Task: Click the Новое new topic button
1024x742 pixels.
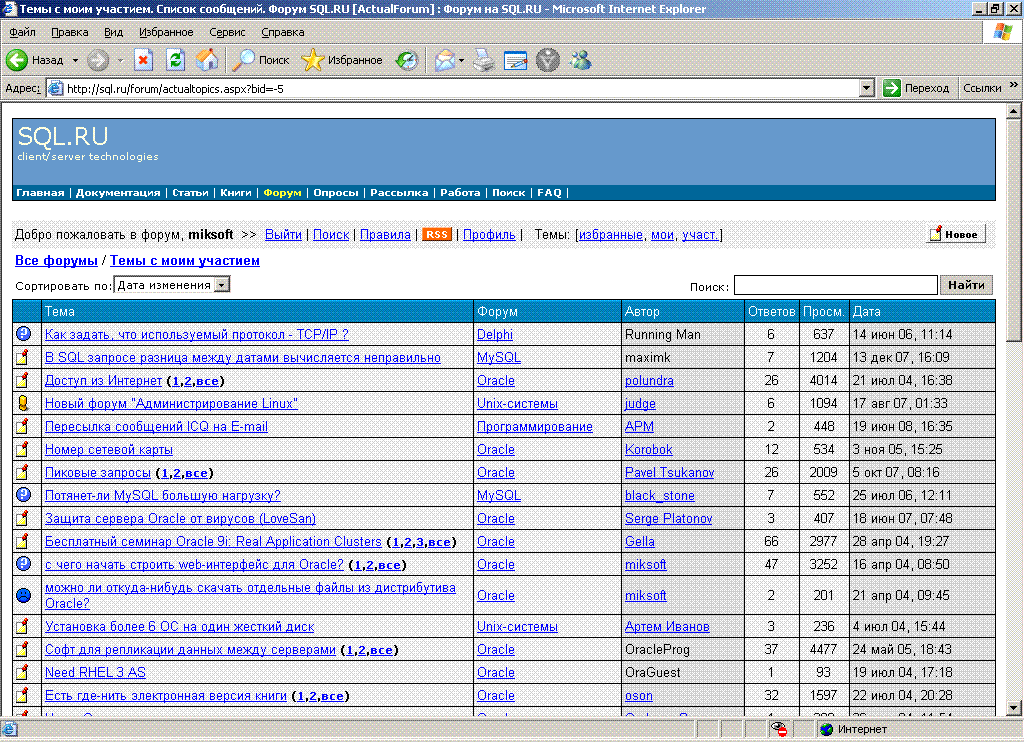Action: [955, 234]
